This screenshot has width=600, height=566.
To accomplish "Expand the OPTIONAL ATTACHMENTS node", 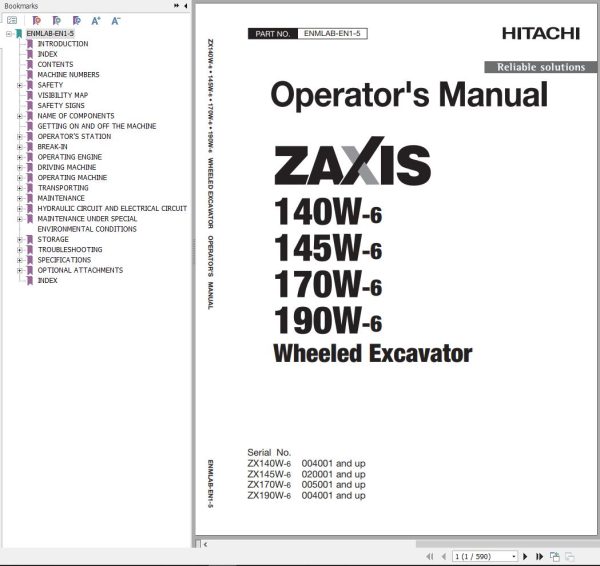I will pos(20,271).
